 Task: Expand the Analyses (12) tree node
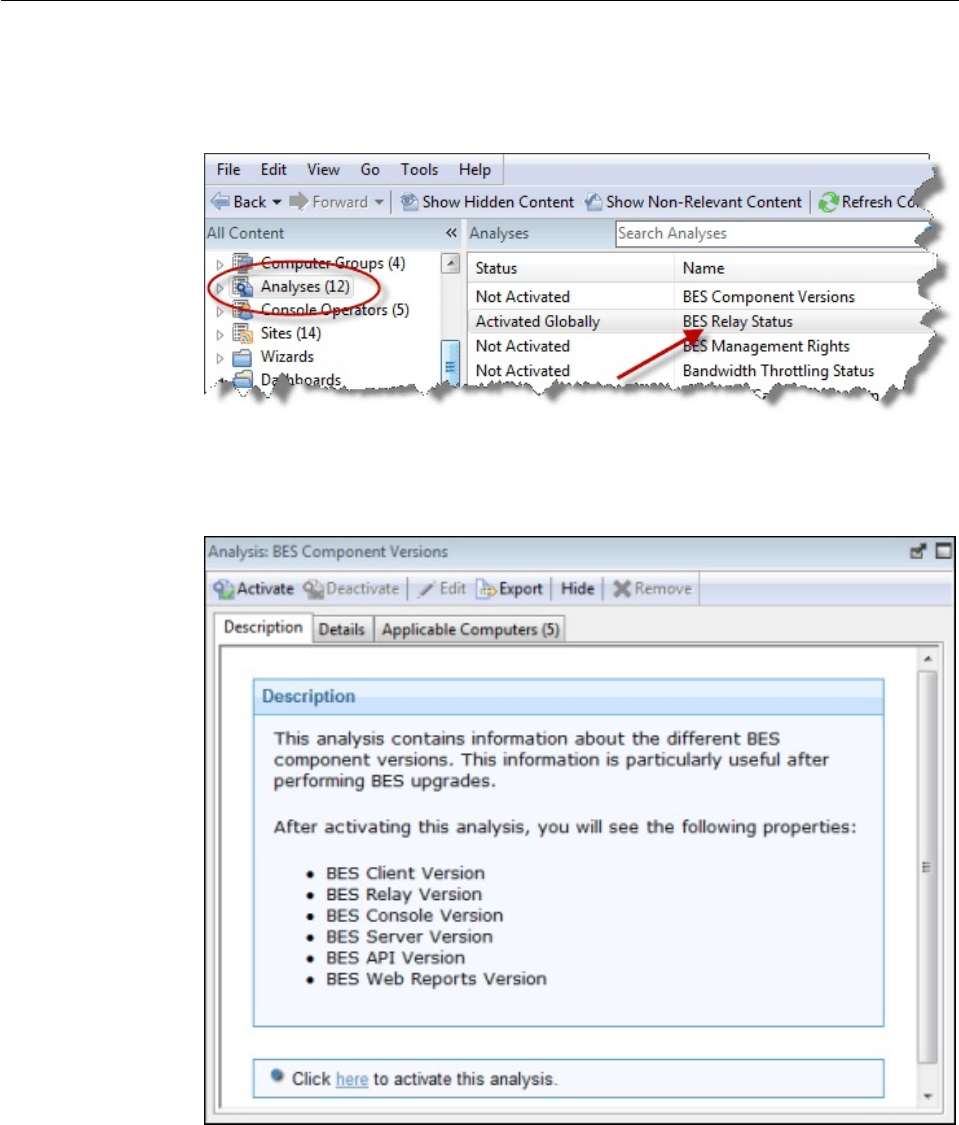(x=220, y=288)
